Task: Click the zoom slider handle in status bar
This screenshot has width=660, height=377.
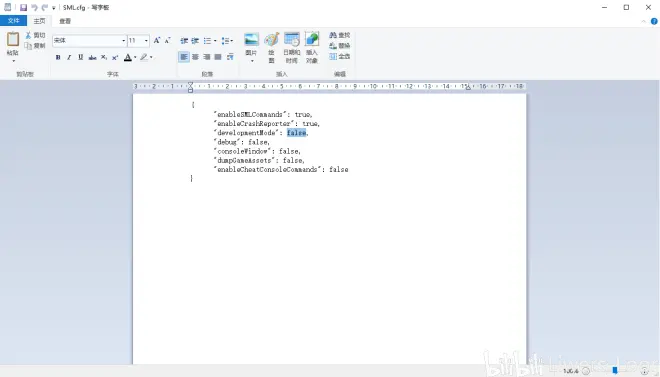Action: [x=615, y=370]
